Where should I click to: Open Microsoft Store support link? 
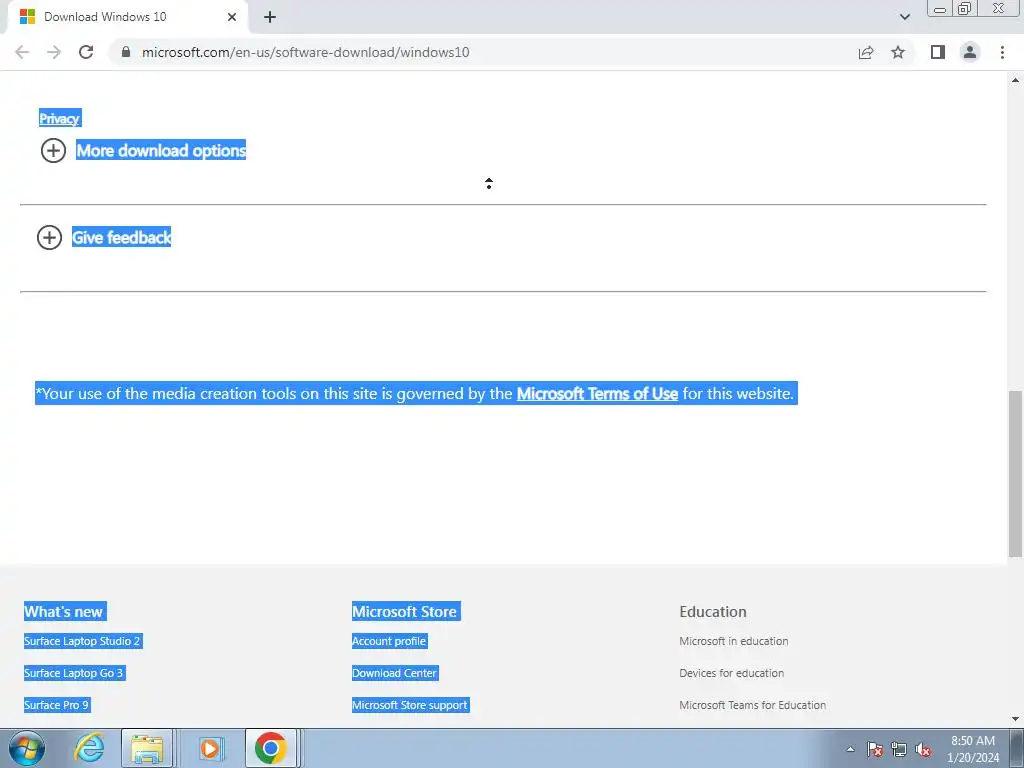coord(410,705)
